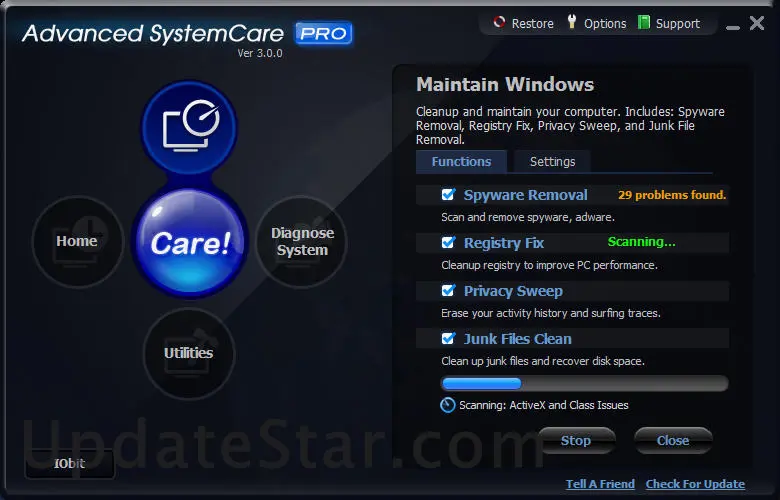780x500 pixels.
Task: Click the Close button
Action: coord(673,440)
